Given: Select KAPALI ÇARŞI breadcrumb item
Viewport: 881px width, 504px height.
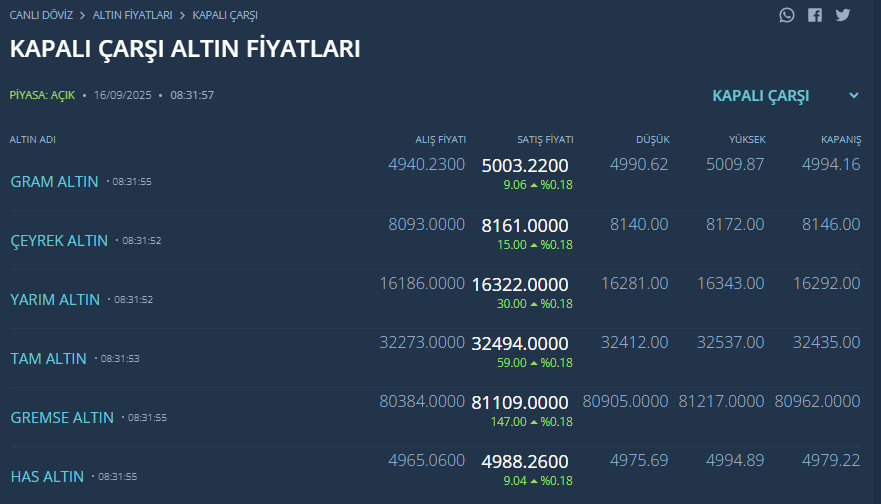Looking at the screenshot, I should tap(225, 16).
